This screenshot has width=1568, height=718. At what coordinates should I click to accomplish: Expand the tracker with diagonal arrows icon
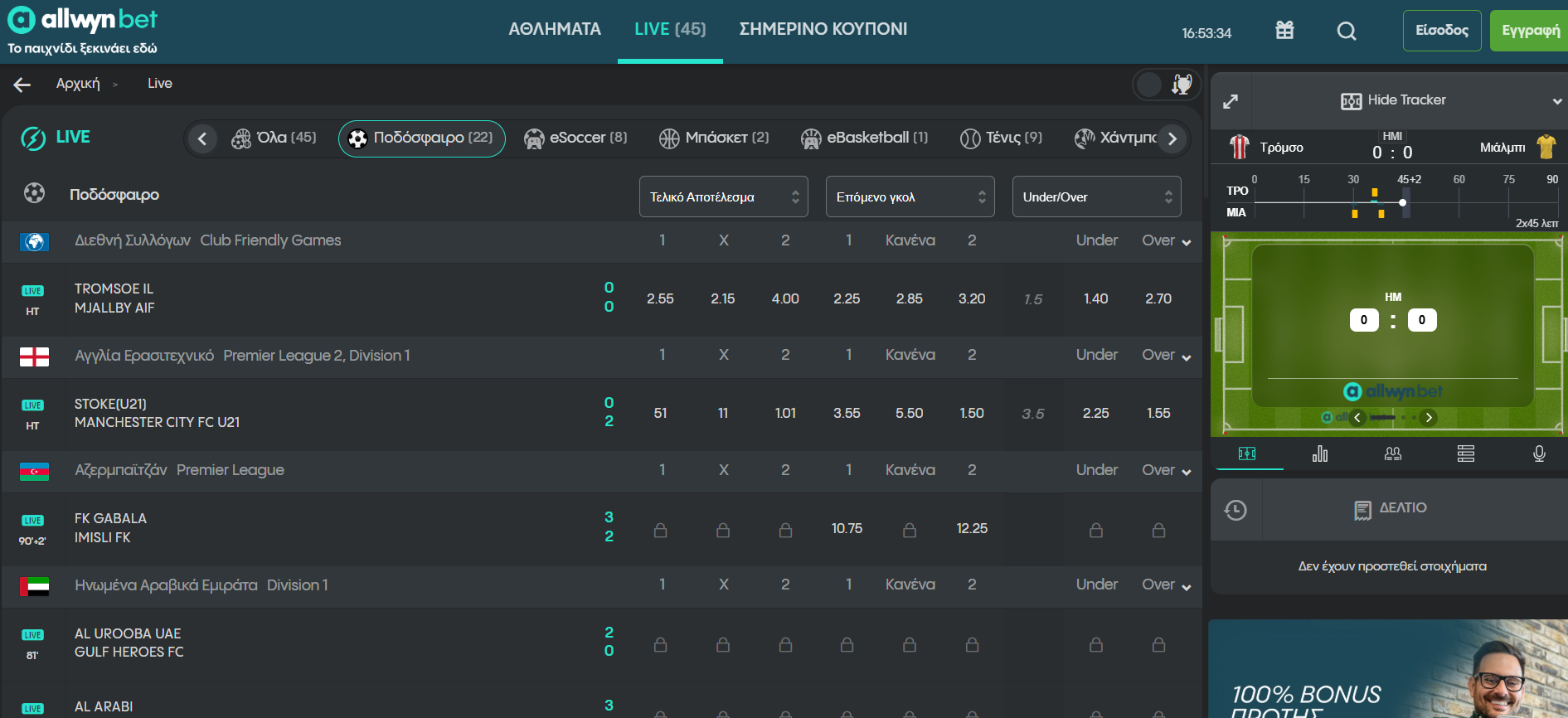point(1231,101)
